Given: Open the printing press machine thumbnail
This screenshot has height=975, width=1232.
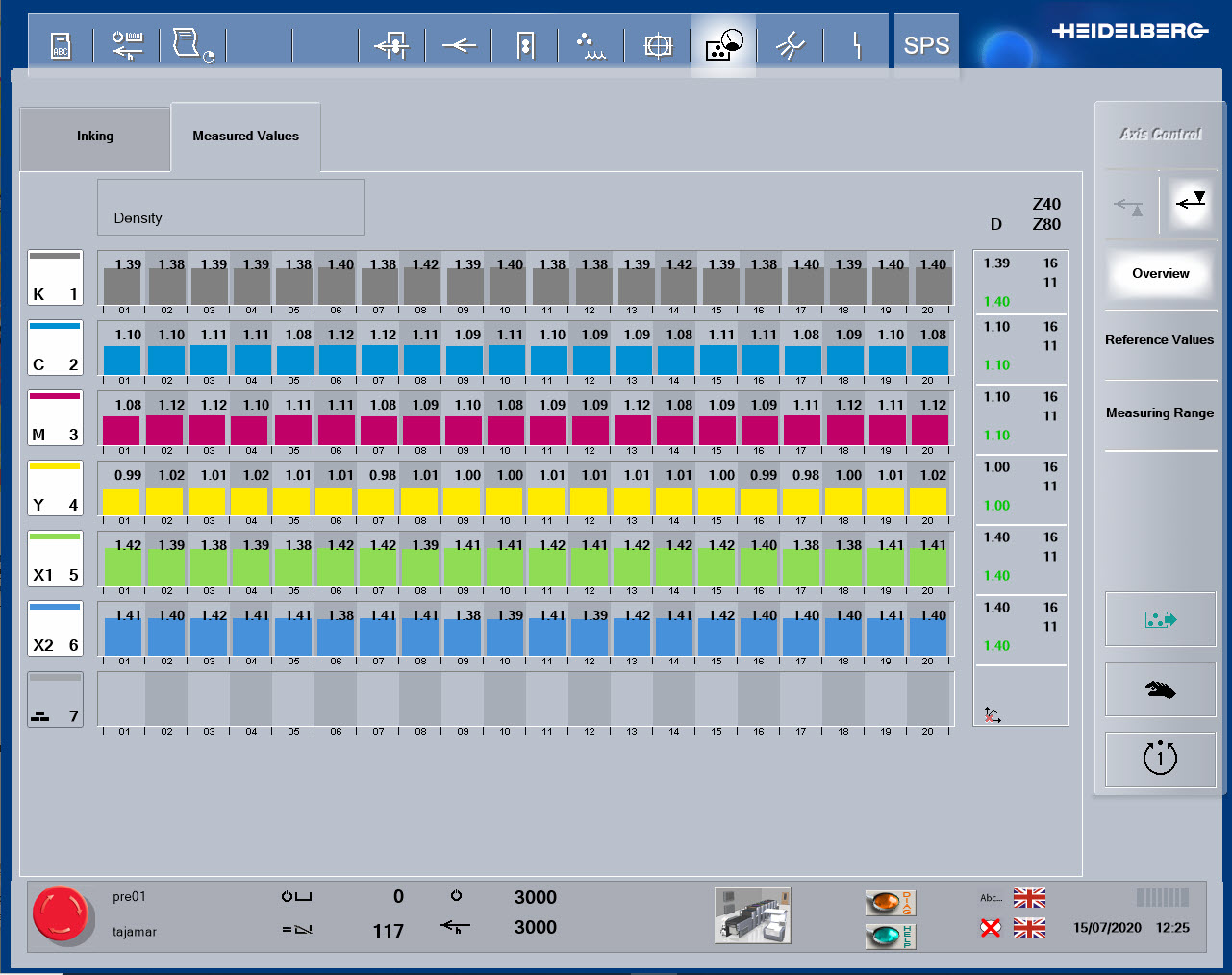Looking at the screenshot, I should [752, 914].
